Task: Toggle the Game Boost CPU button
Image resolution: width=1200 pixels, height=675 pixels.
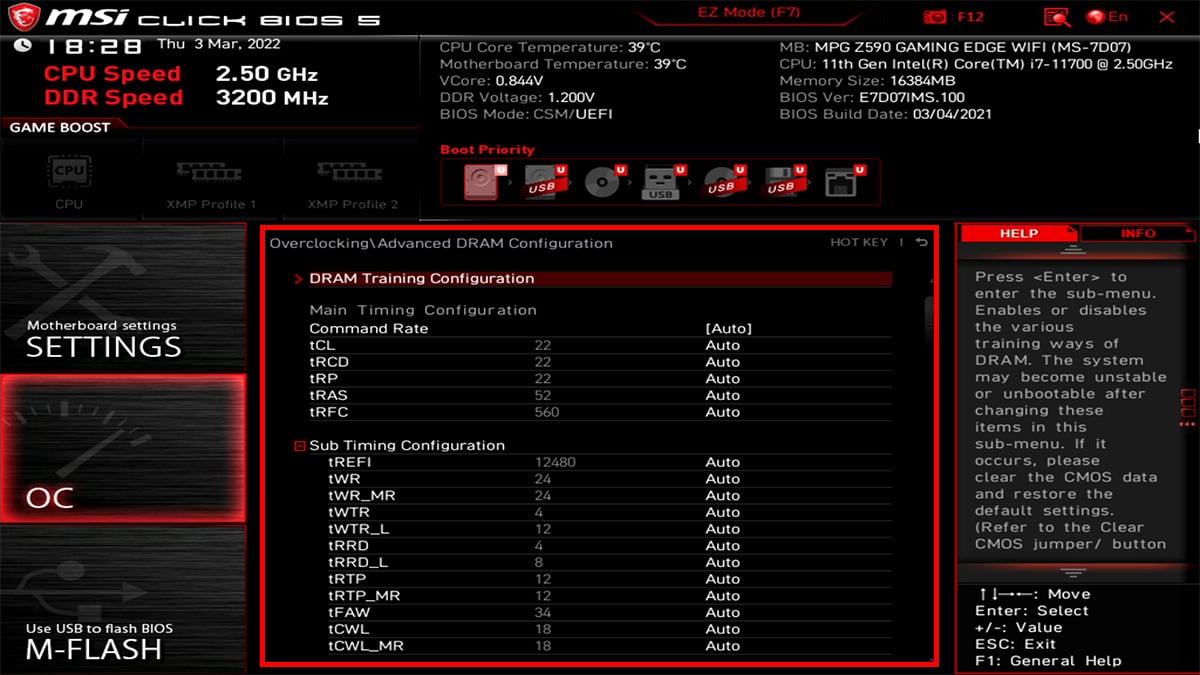Action: [x=69, y=178]
